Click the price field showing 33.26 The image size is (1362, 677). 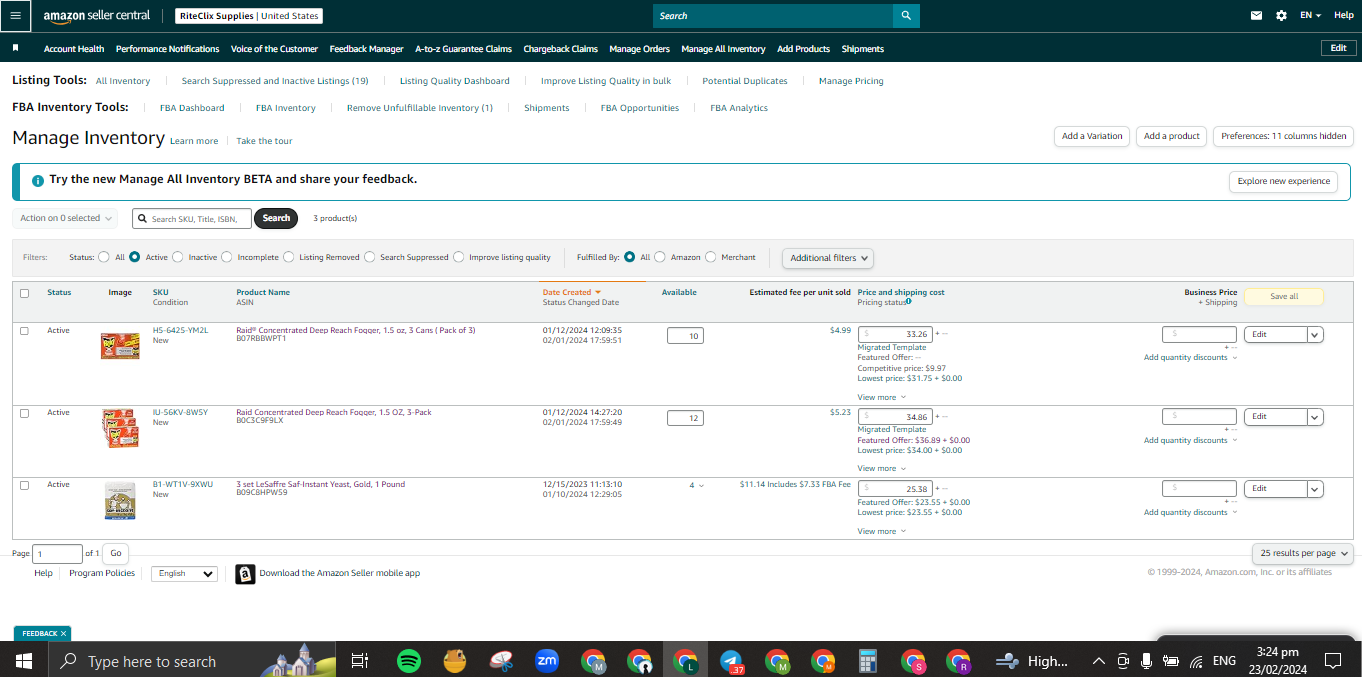point(895,334)
